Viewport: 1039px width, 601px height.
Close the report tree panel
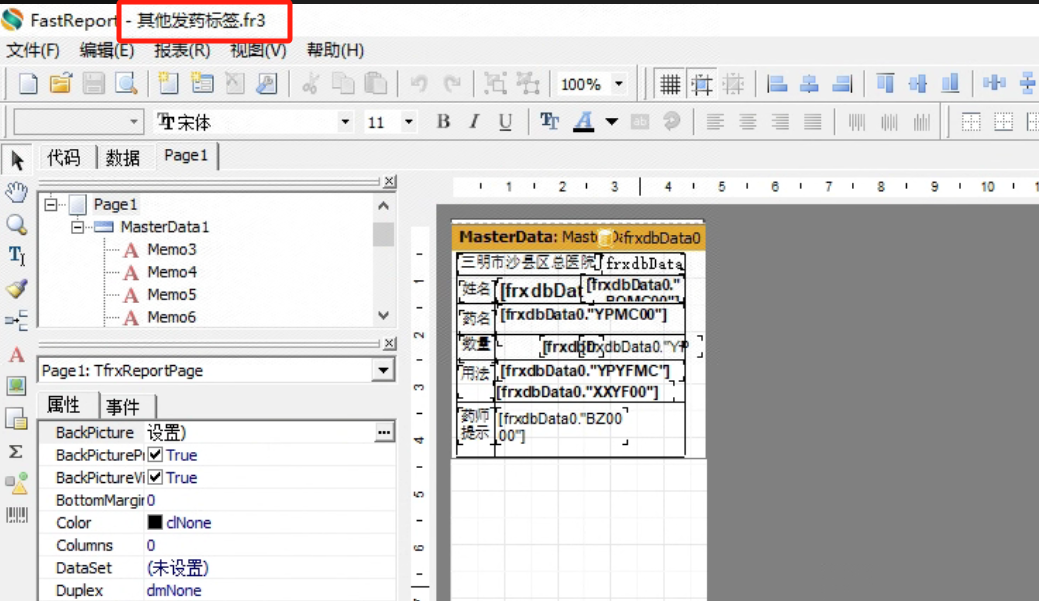point(390,181)
